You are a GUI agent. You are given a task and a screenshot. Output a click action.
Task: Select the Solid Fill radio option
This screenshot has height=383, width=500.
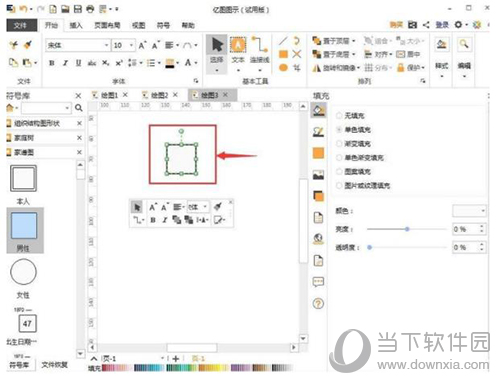[x=339, y=130]
